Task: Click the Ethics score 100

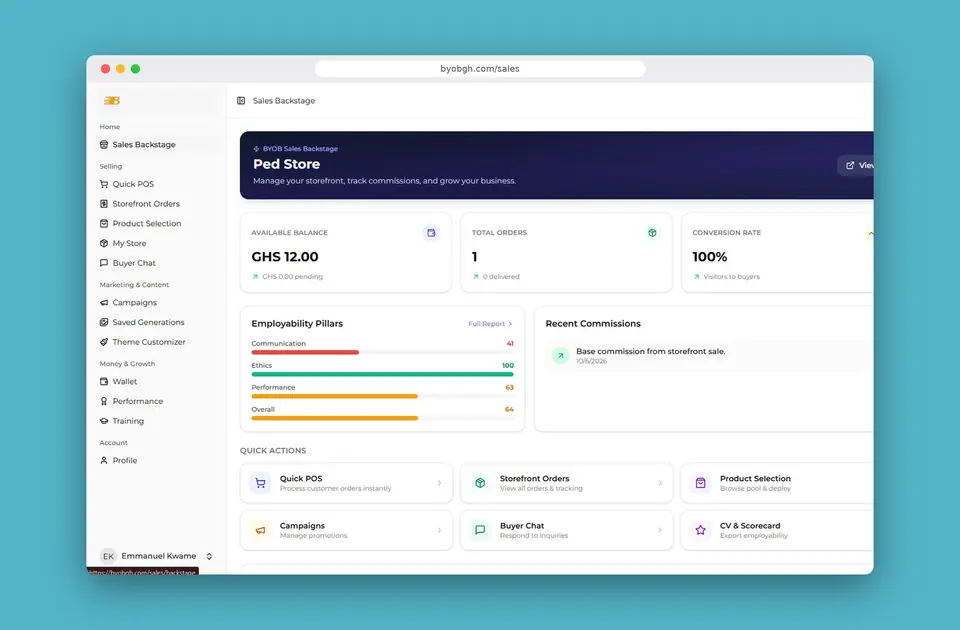Action: pyautogui.click(x=508, y=366)
